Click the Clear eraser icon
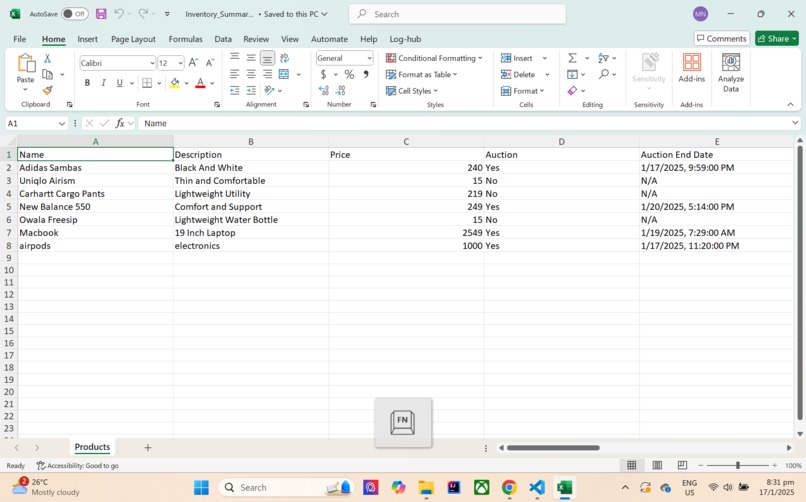Image resolution: width=806 pixels, height=502 pixels. pyautogui.click(x=572, y=90)
